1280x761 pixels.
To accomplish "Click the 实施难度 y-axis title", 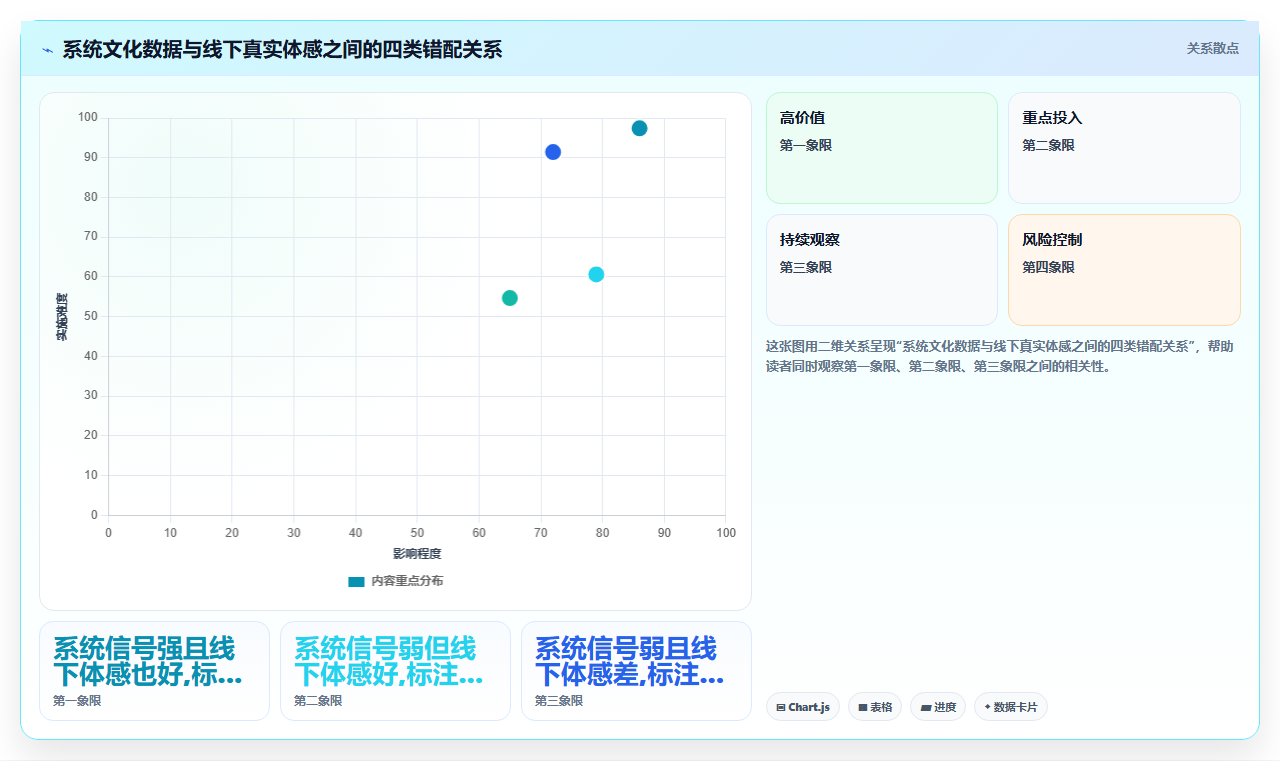I will pyautogui.click(x=61, y=317).
